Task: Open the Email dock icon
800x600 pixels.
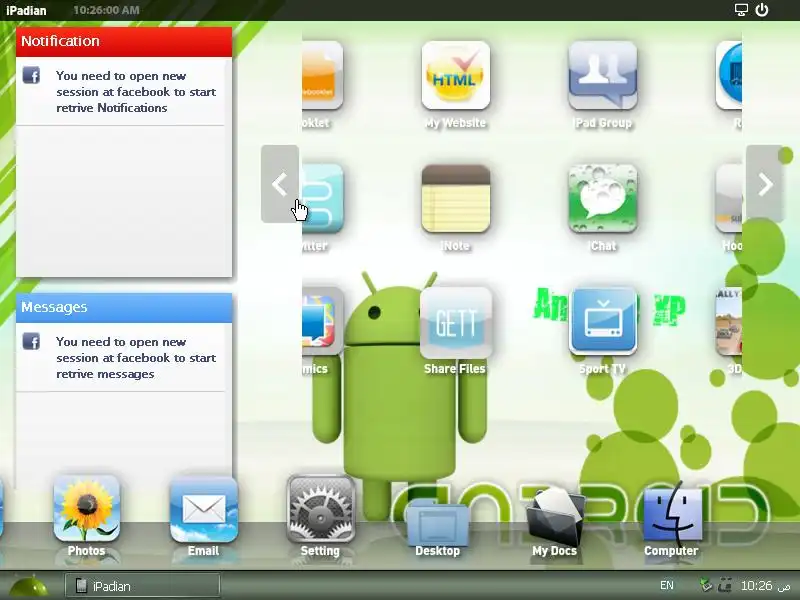Action: (204, 509)
